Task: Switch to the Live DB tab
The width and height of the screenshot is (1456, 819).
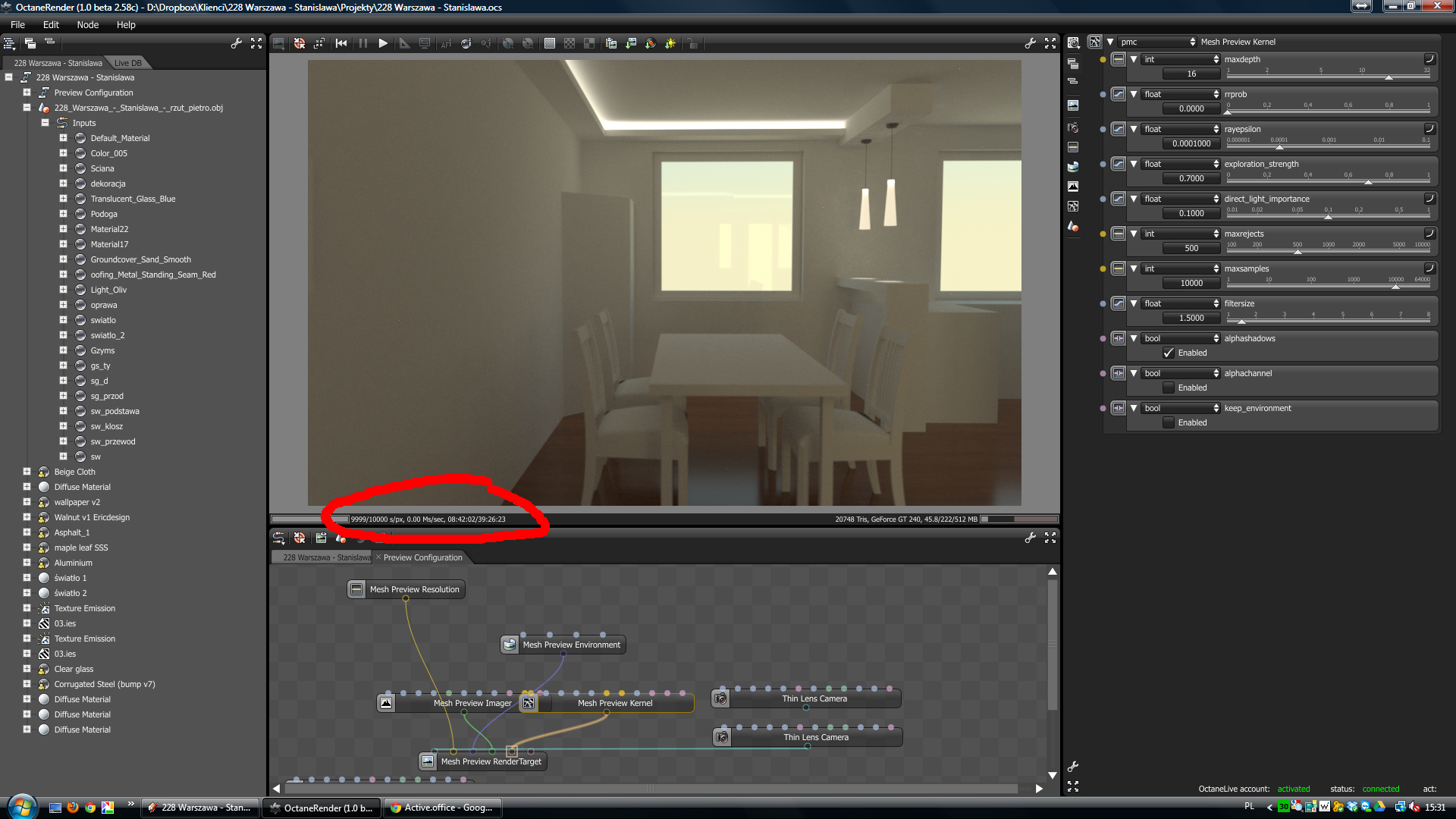Action: pyautogui.click(x=127, y=63)
